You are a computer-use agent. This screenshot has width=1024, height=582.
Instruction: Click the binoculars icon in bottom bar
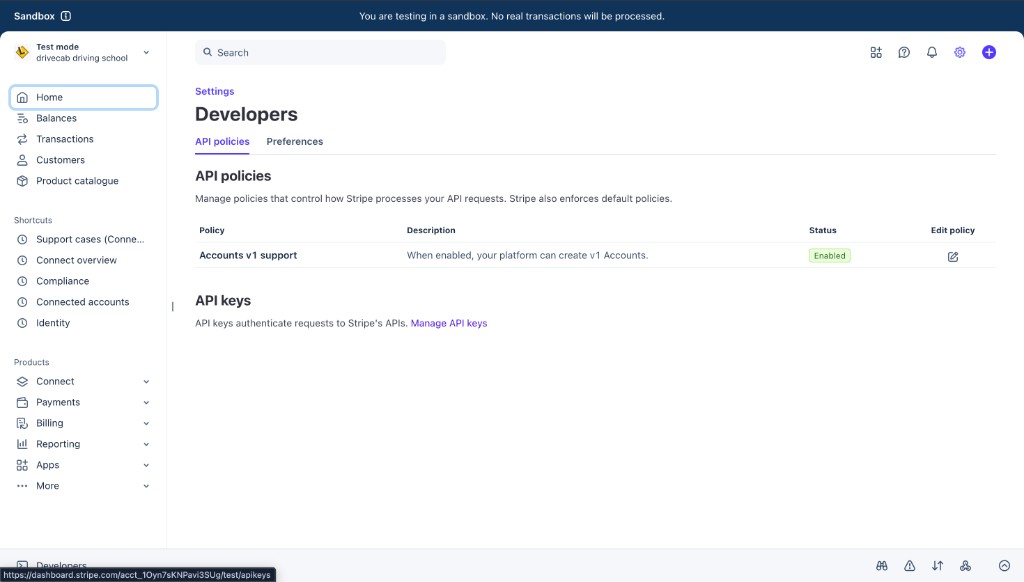tap(882, 566)
